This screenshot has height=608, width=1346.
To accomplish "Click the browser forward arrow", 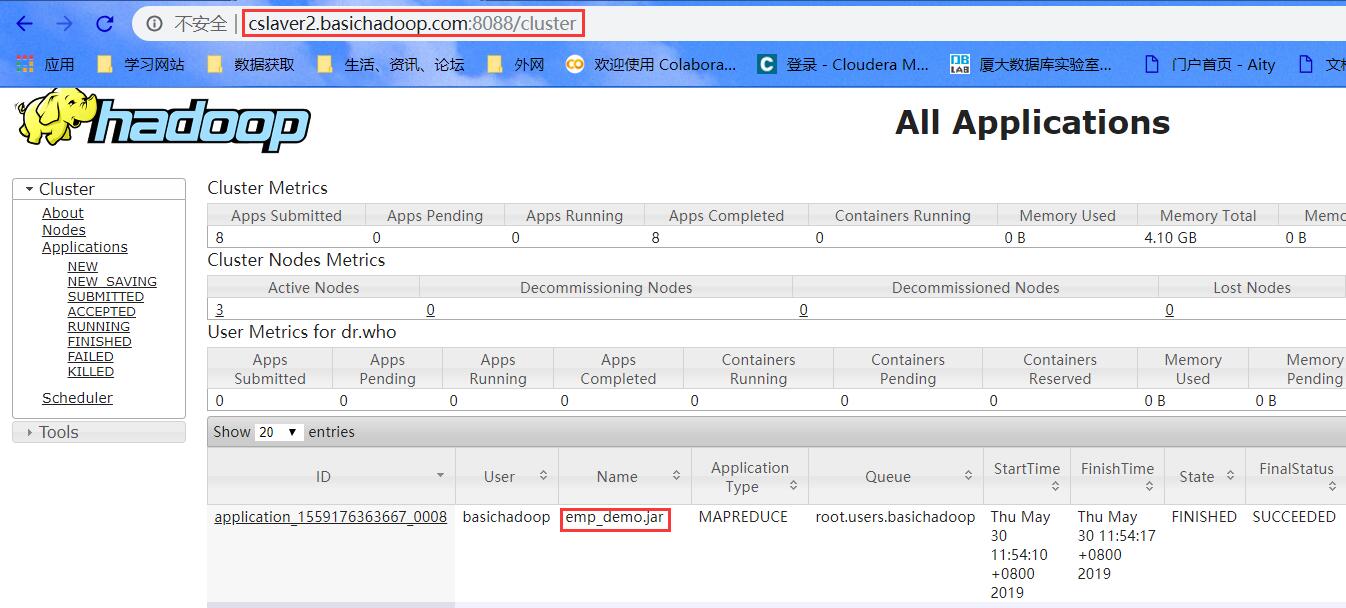I will 64,23.
